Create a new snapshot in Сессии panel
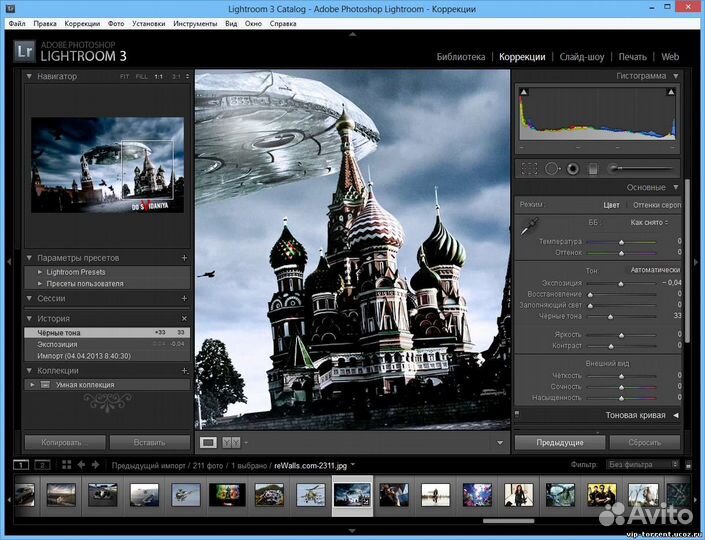The width and height of the screenshot is (705, 540). [x=184, y=299]
